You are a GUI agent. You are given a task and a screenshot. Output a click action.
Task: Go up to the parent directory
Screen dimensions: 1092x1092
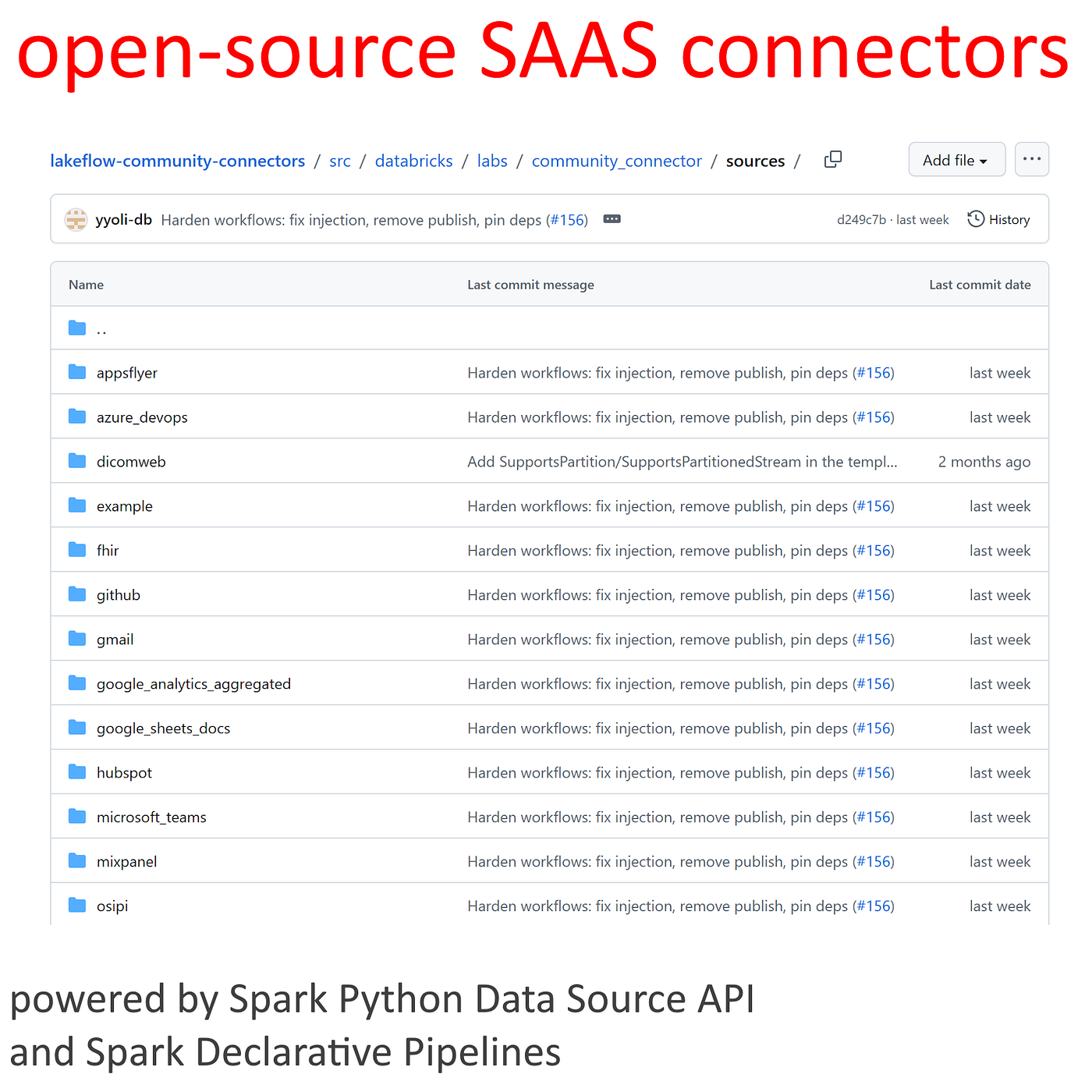tap(101, 331)
